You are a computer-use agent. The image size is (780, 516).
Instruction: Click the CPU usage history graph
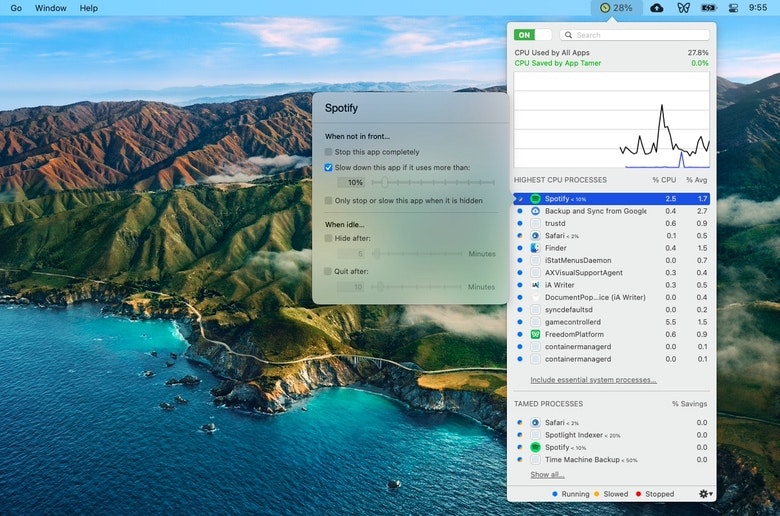pos(612,120)
